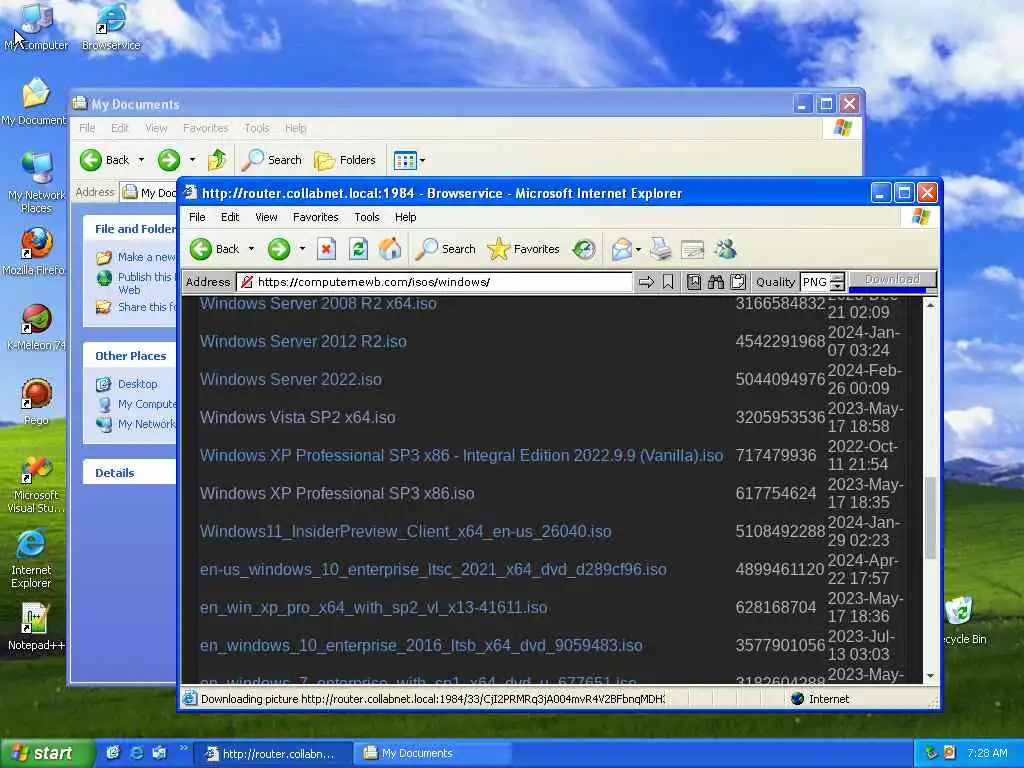Open en_win_xp_pro_x64_with_sp2 link
The height and width of the screenshot is (768, 1024).
tap(374, 607)
